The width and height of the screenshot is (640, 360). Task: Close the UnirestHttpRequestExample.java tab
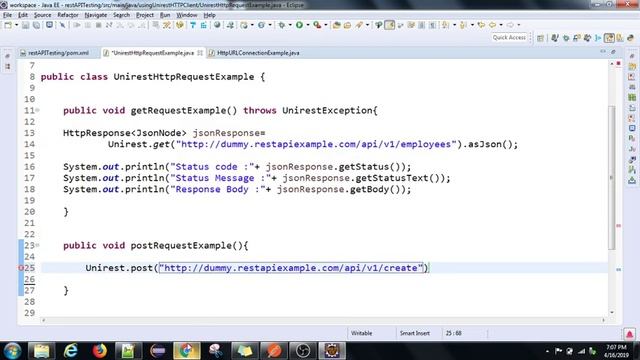(200, 53)
